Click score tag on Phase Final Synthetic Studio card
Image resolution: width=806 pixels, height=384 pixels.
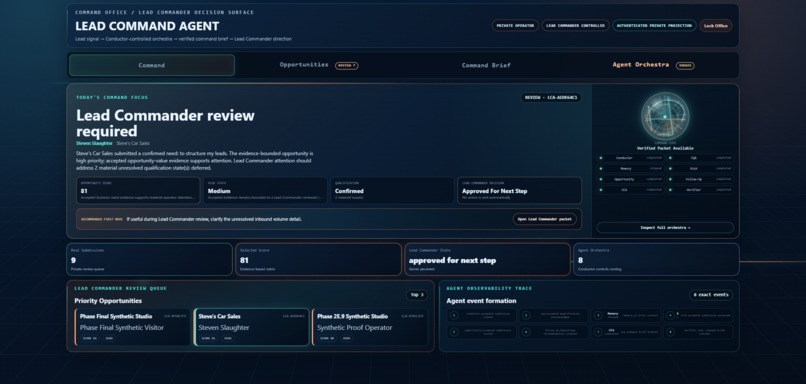(89, 338)
